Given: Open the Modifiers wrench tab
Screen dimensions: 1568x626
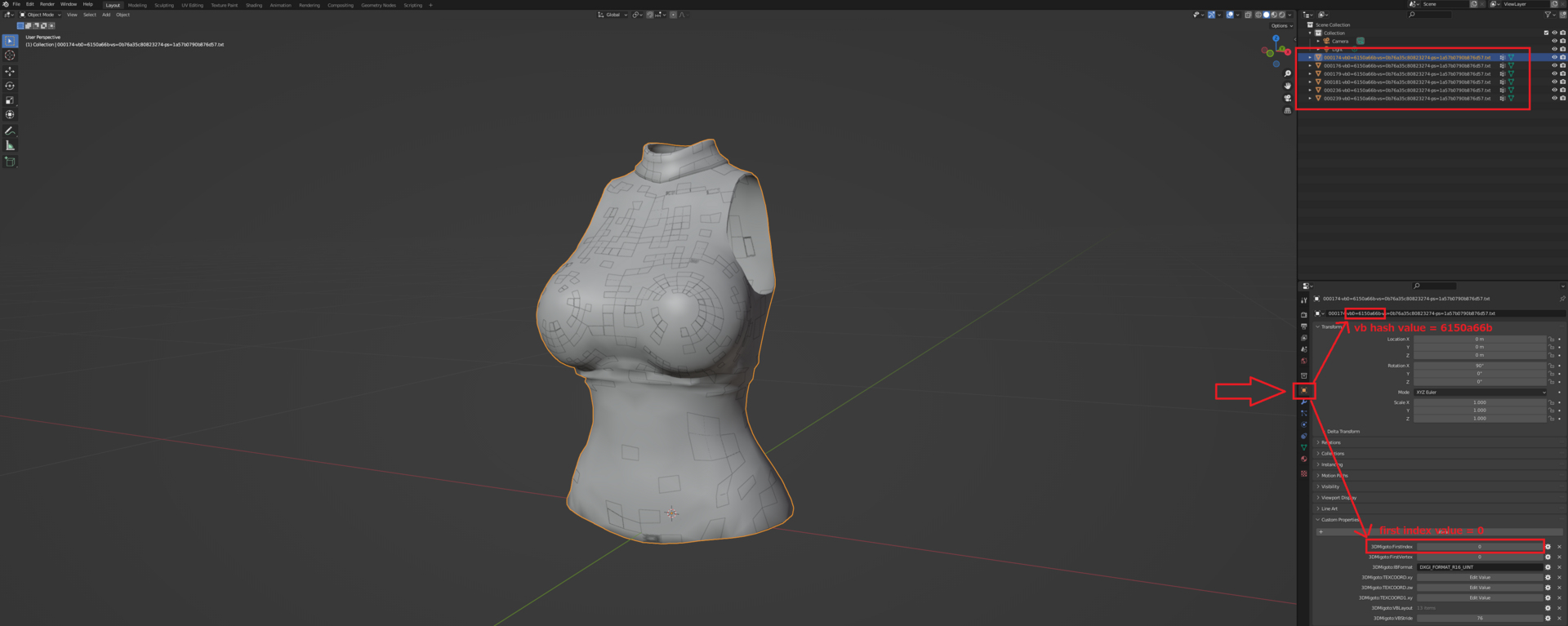Looking at the screenshot, I should point(1303,402).
